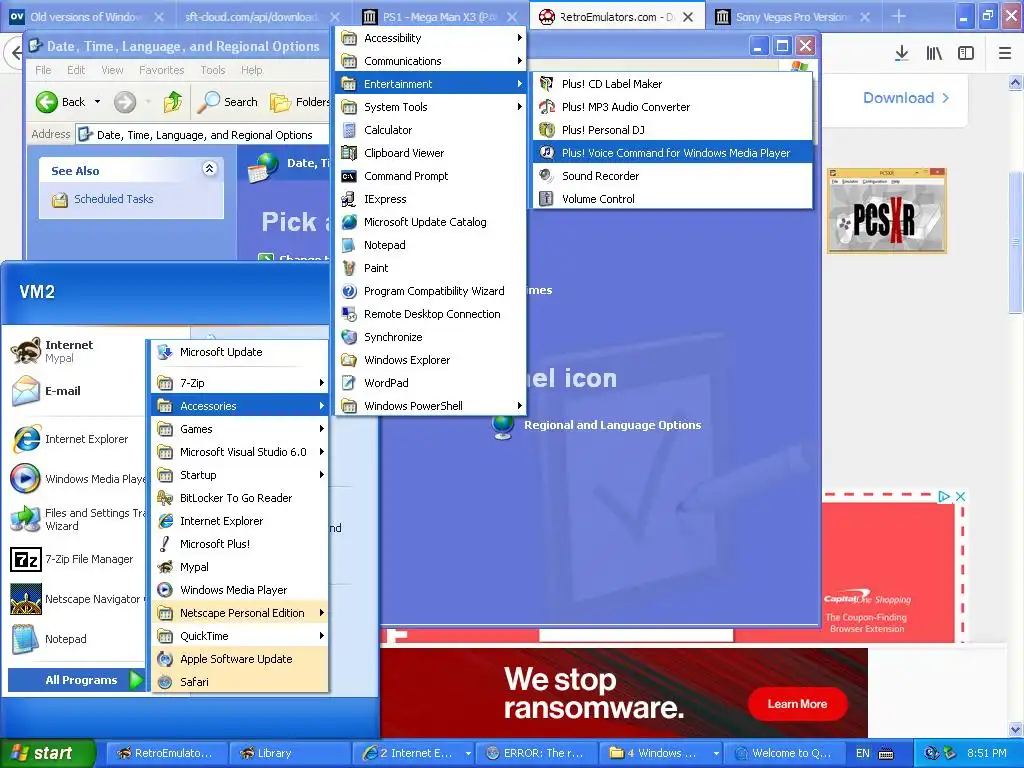Click the Up folder toolbar icon

pyautogui.click(x=173, y=102)
